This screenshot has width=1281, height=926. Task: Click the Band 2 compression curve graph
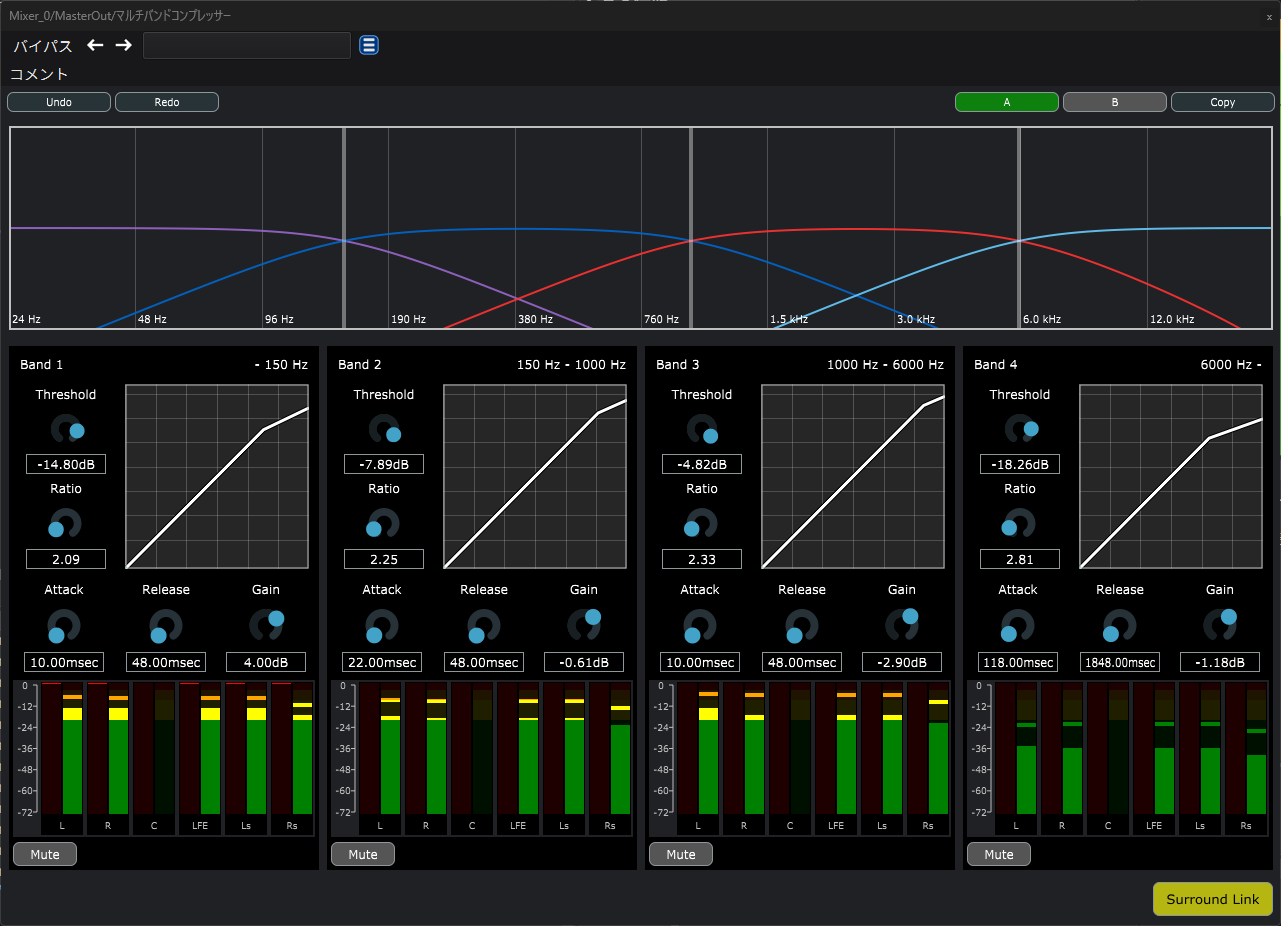click(535, 477)
